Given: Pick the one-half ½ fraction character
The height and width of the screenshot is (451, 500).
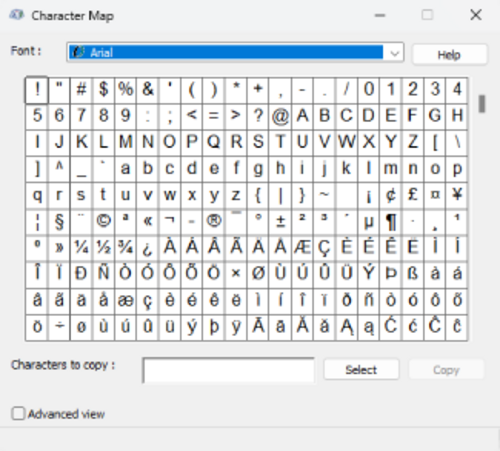Looking at the screenshot, I should pyautogui.click(x=103, y=247).
